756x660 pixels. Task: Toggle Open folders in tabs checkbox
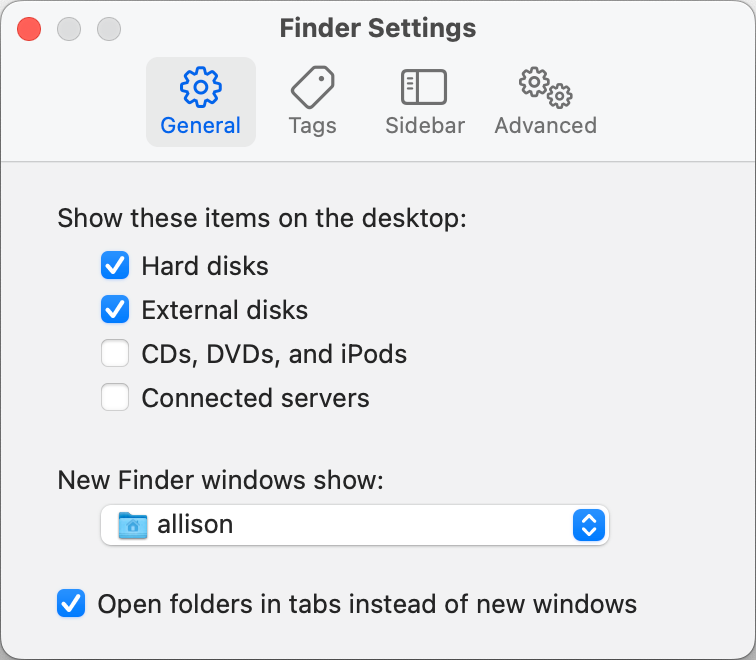click(71, 604)
